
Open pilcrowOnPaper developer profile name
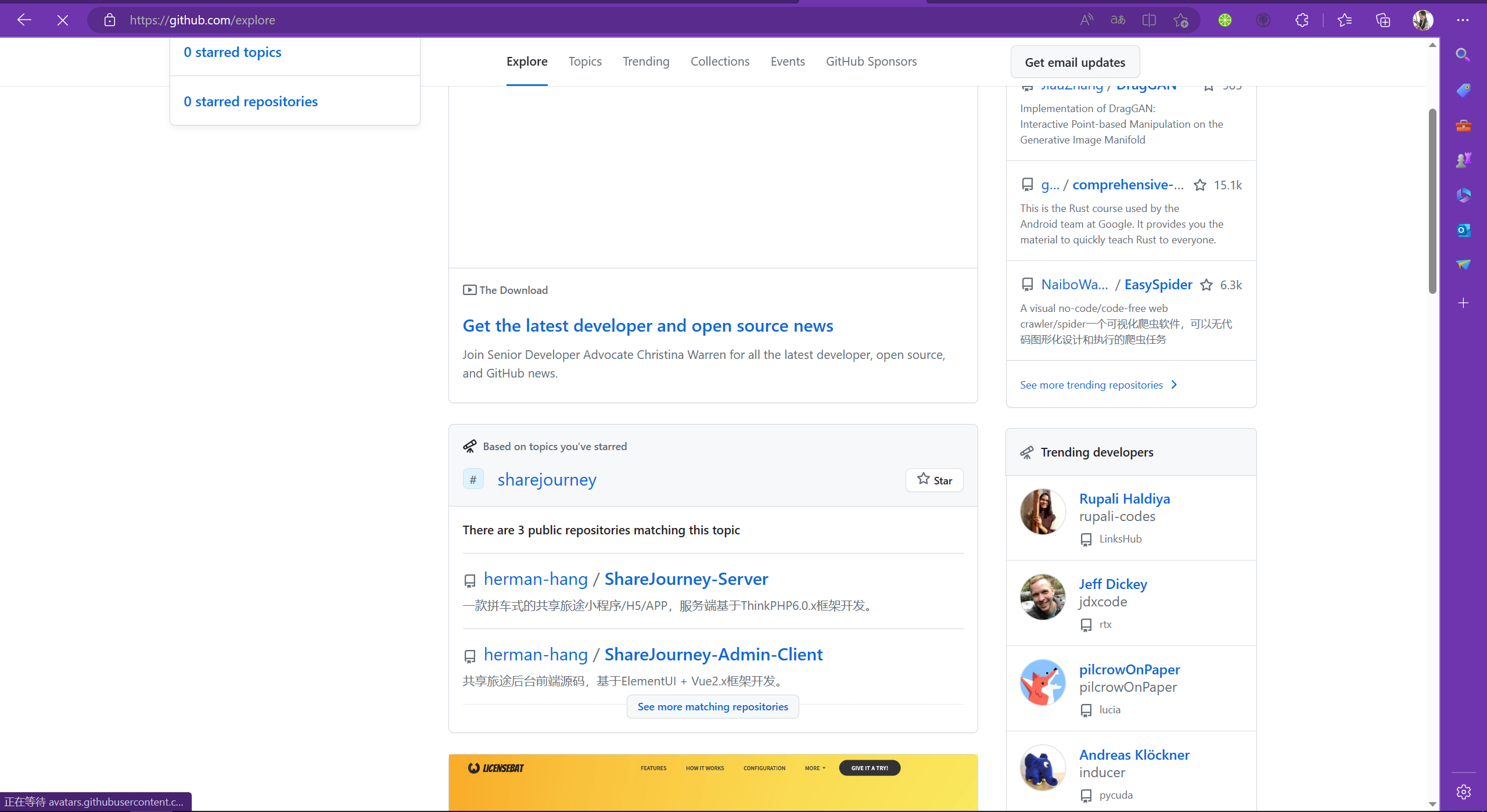point(1129,670)
